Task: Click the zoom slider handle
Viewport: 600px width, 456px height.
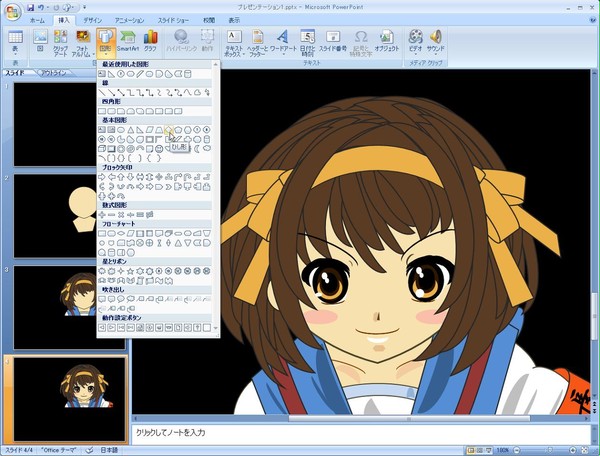Action: pyautogui.click(x=548, y=450)
